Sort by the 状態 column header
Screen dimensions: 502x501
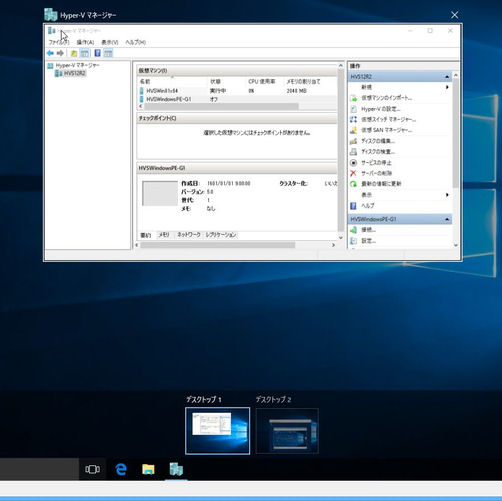(215, 81)
